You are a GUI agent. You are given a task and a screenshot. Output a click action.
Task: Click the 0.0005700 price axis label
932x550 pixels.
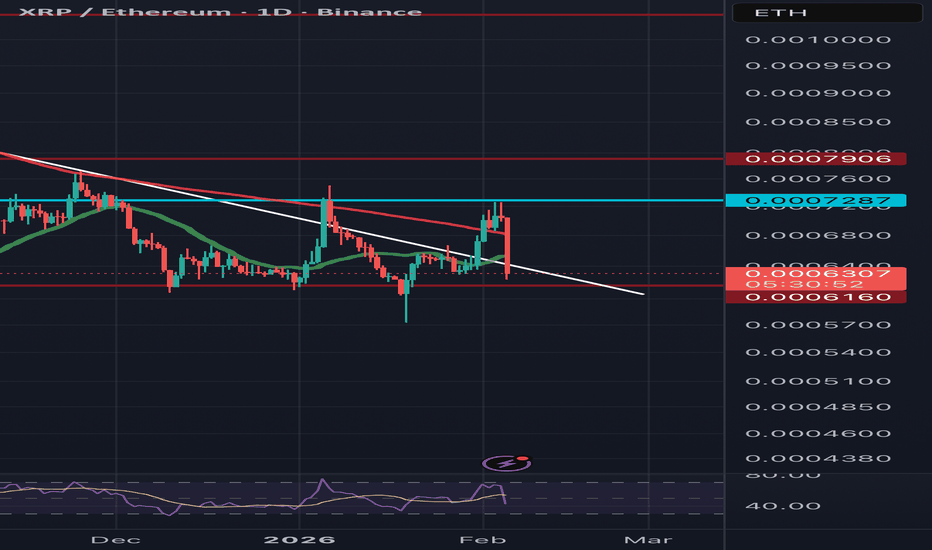point(818,325)
